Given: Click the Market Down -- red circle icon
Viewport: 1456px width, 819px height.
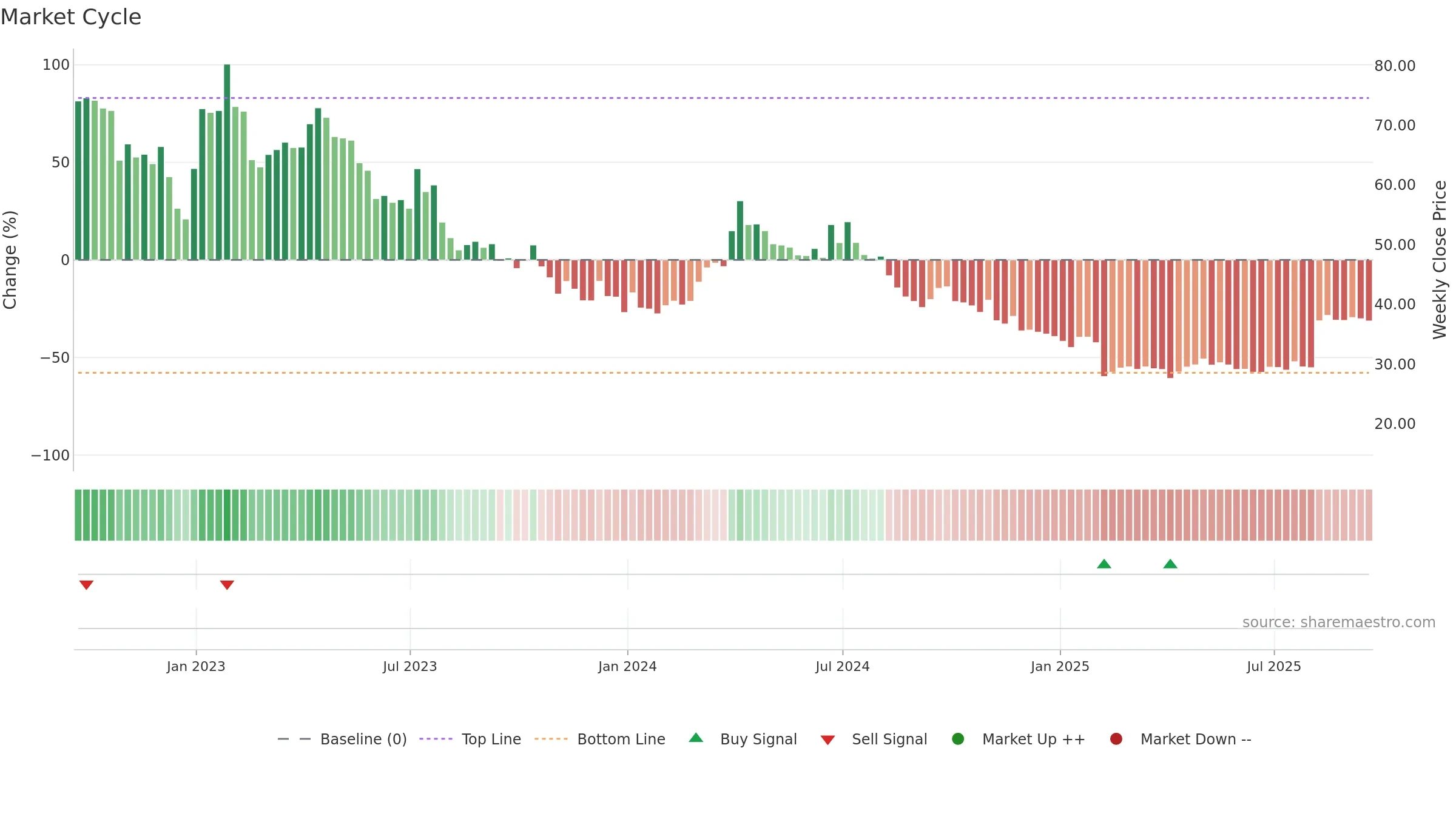Looking at the screenshot, I should click(x=1116, y=739).
